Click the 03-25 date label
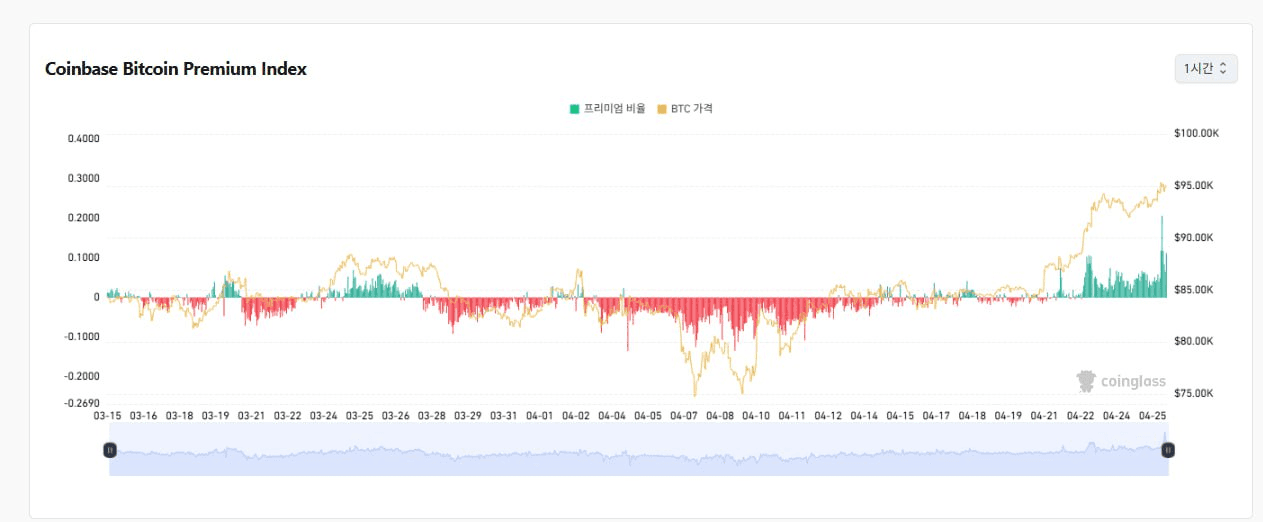 coord(360,415)
